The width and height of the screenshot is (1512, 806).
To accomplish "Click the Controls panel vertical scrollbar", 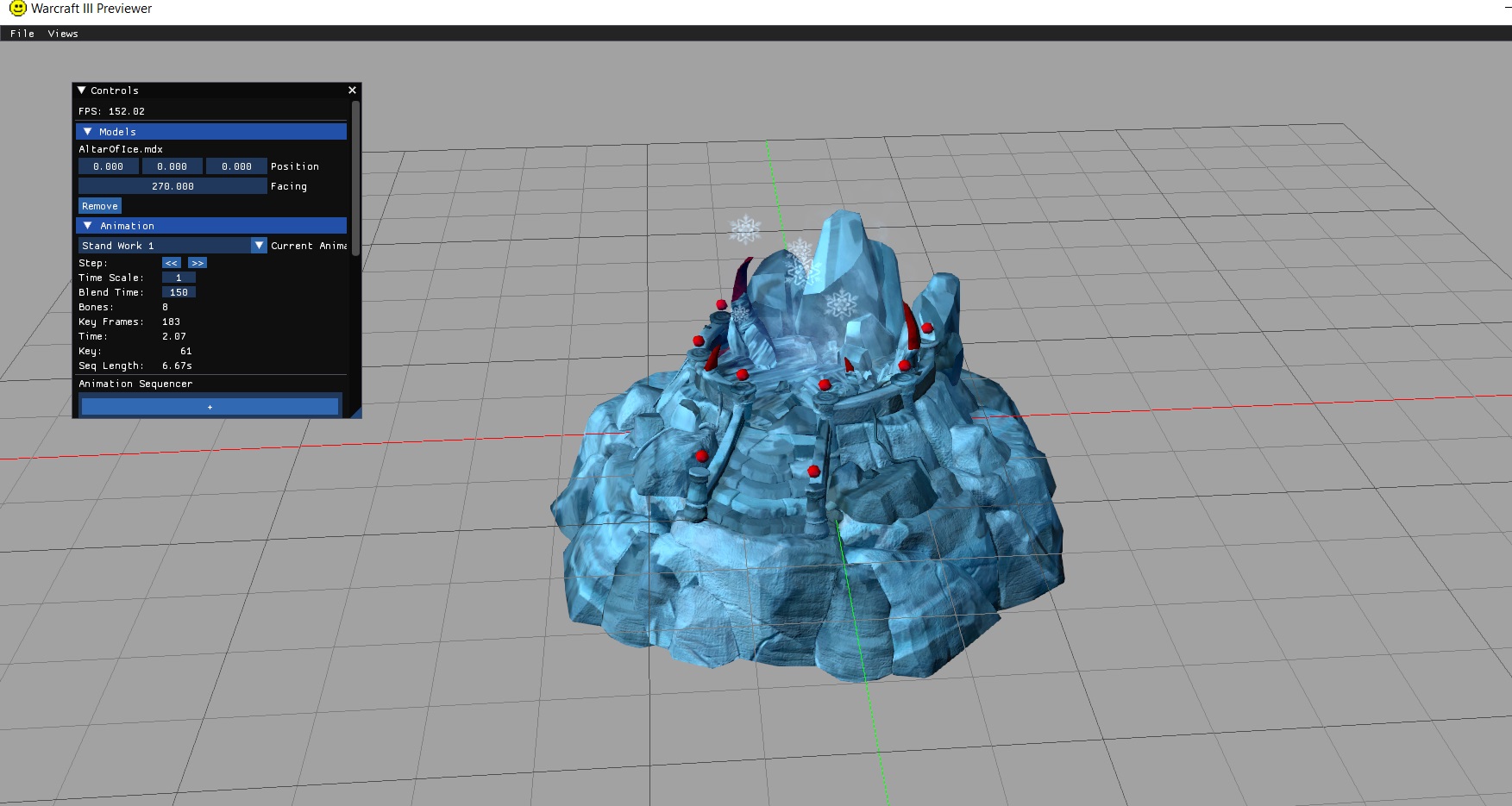I will tap(355, 178).
